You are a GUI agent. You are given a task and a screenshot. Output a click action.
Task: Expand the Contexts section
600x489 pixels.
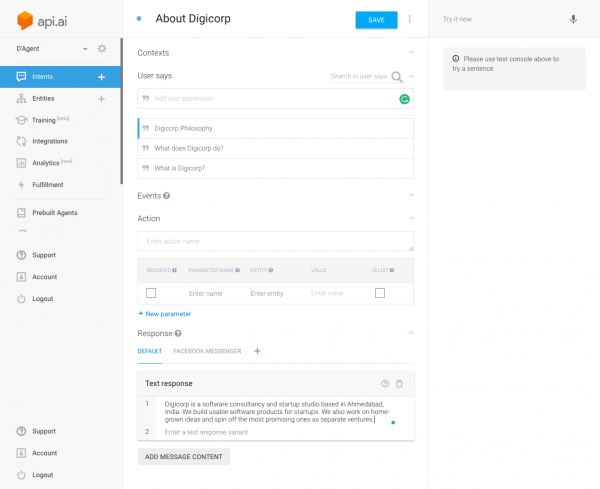click(x=411, y=52)
